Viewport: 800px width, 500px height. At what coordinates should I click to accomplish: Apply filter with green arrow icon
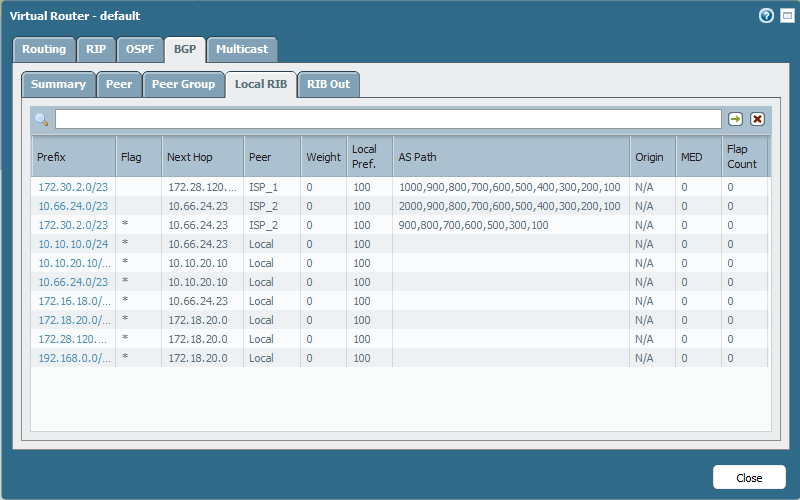coord(735,119)
